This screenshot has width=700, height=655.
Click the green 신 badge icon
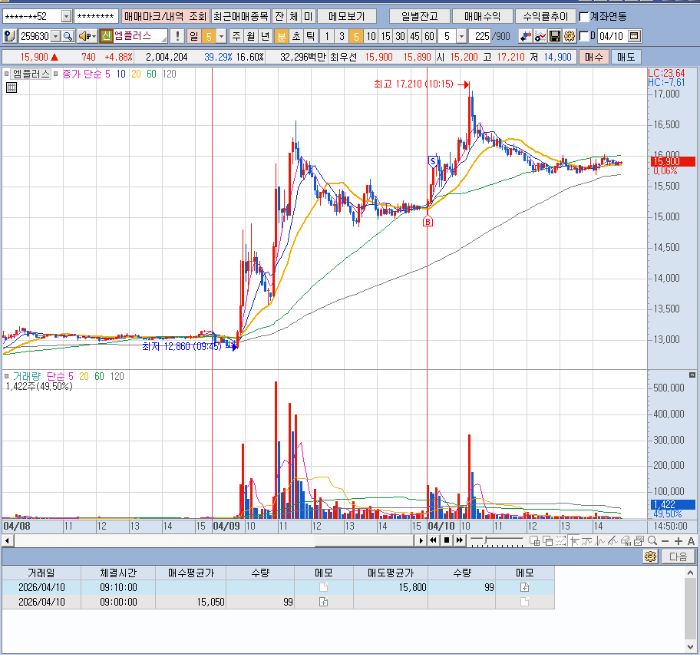[x=106, y=36]
